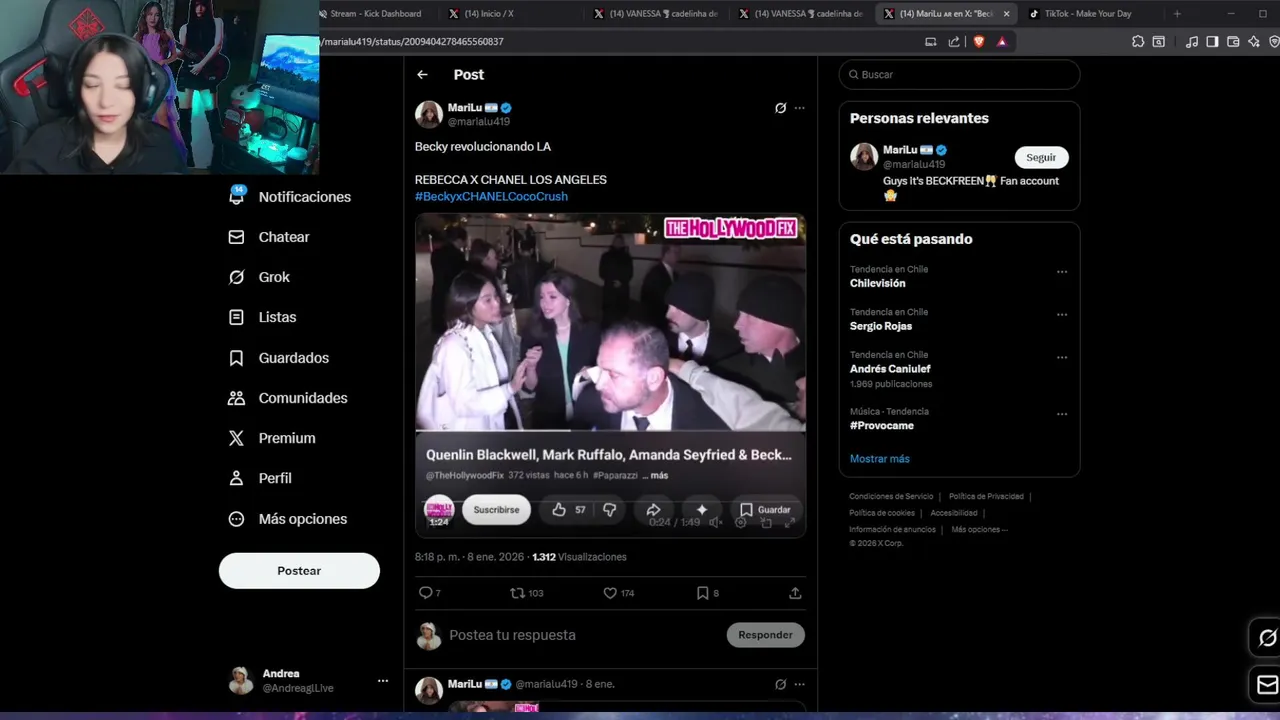Reply using the comment icon showing 7

click(x=430, y=593)
